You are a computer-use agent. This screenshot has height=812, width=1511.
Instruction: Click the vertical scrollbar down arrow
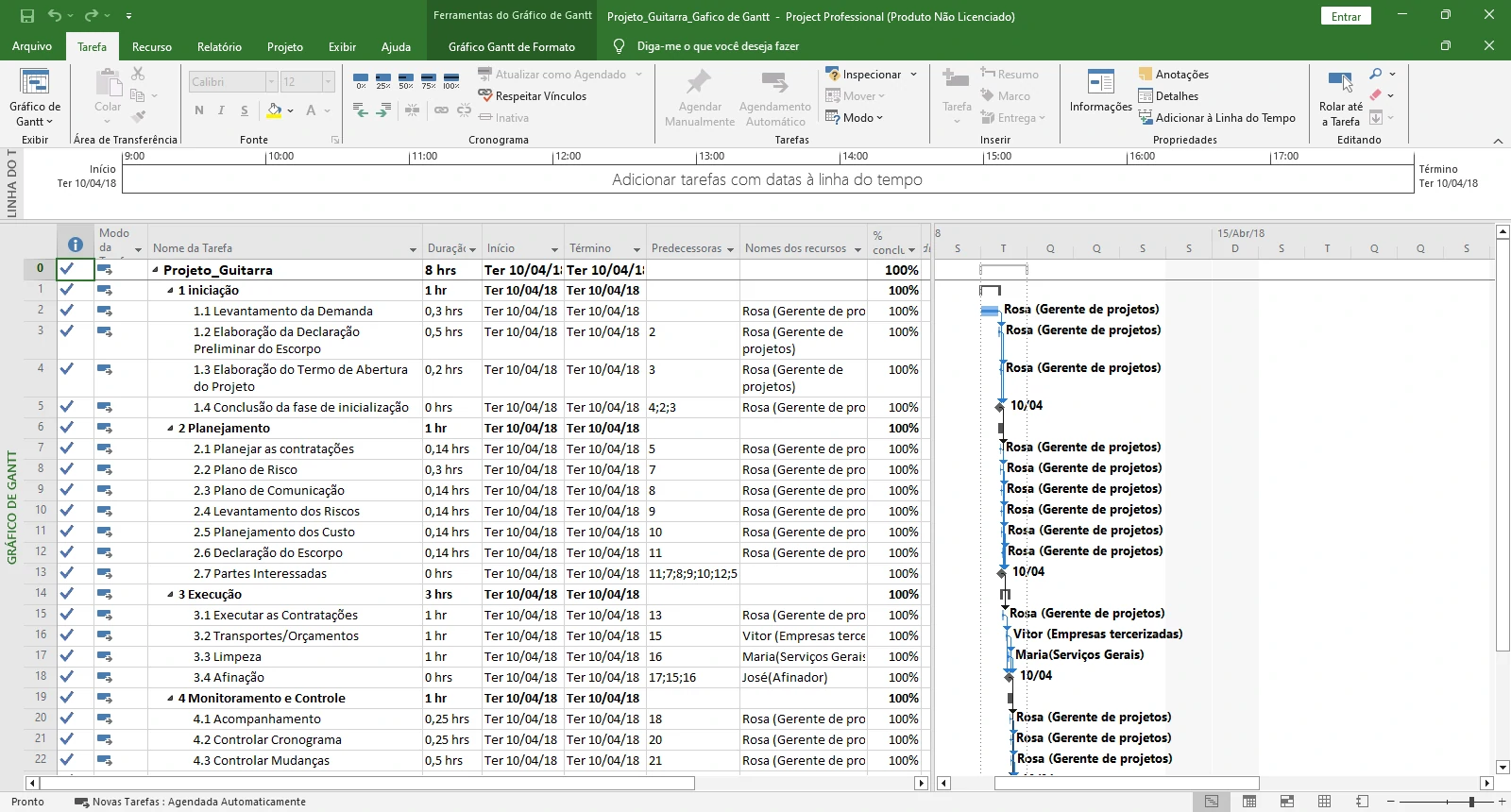(x=1503, y=768)
